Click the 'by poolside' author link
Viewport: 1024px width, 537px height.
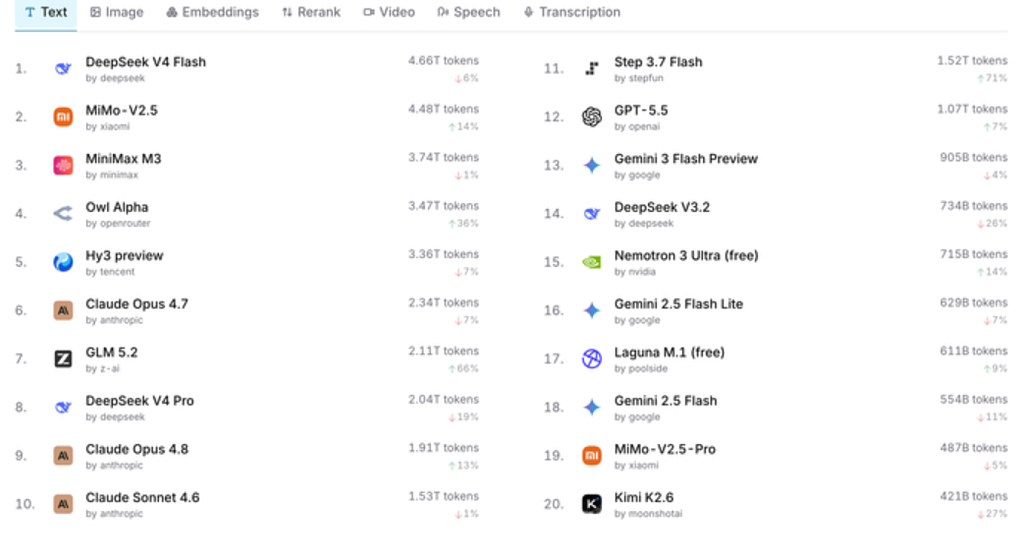point(641,368)
